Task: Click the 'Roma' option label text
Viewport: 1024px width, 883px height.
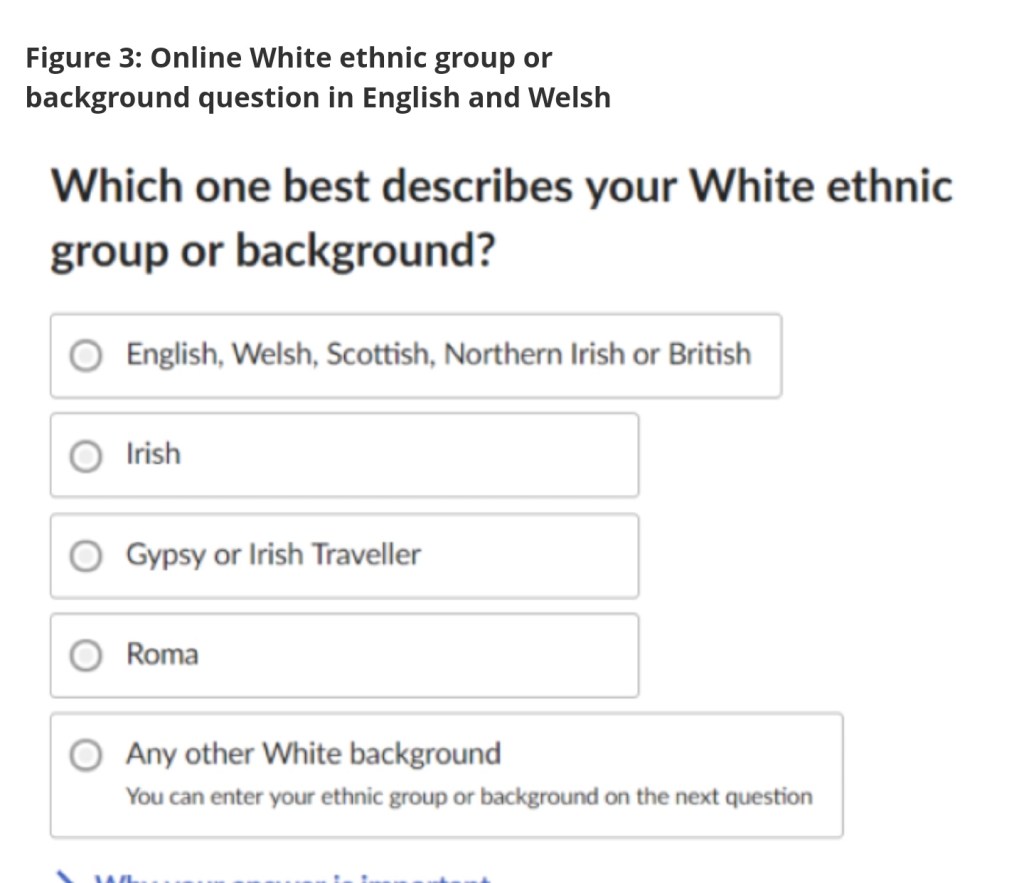Action: tap(162, 655)
